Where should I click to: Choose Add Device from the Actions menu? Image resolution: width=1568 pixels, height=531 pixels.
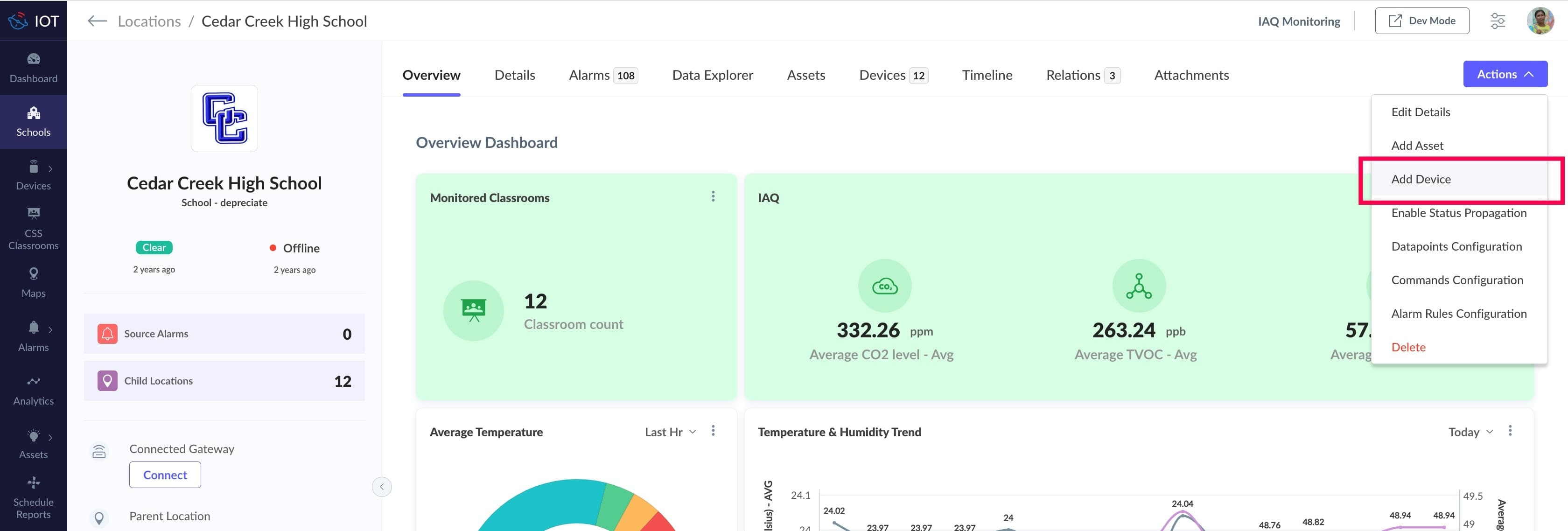coord(1421,179)
